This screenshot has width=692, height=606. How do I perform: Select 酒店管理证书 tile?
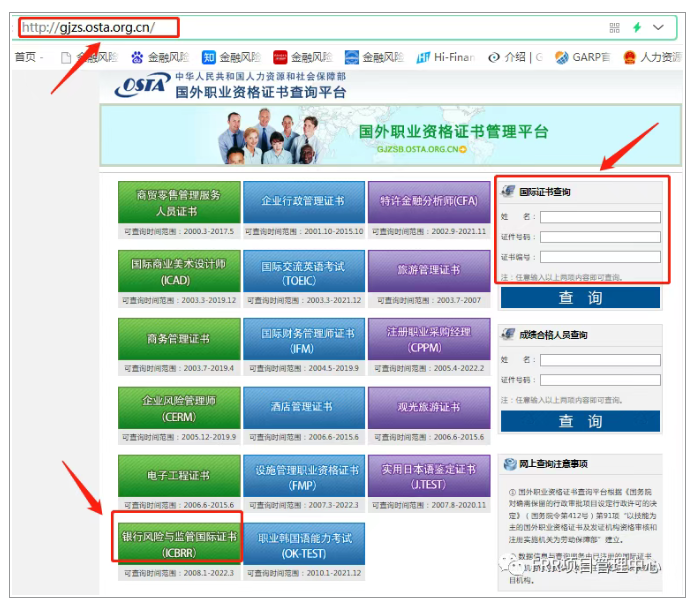pos(304,408)
